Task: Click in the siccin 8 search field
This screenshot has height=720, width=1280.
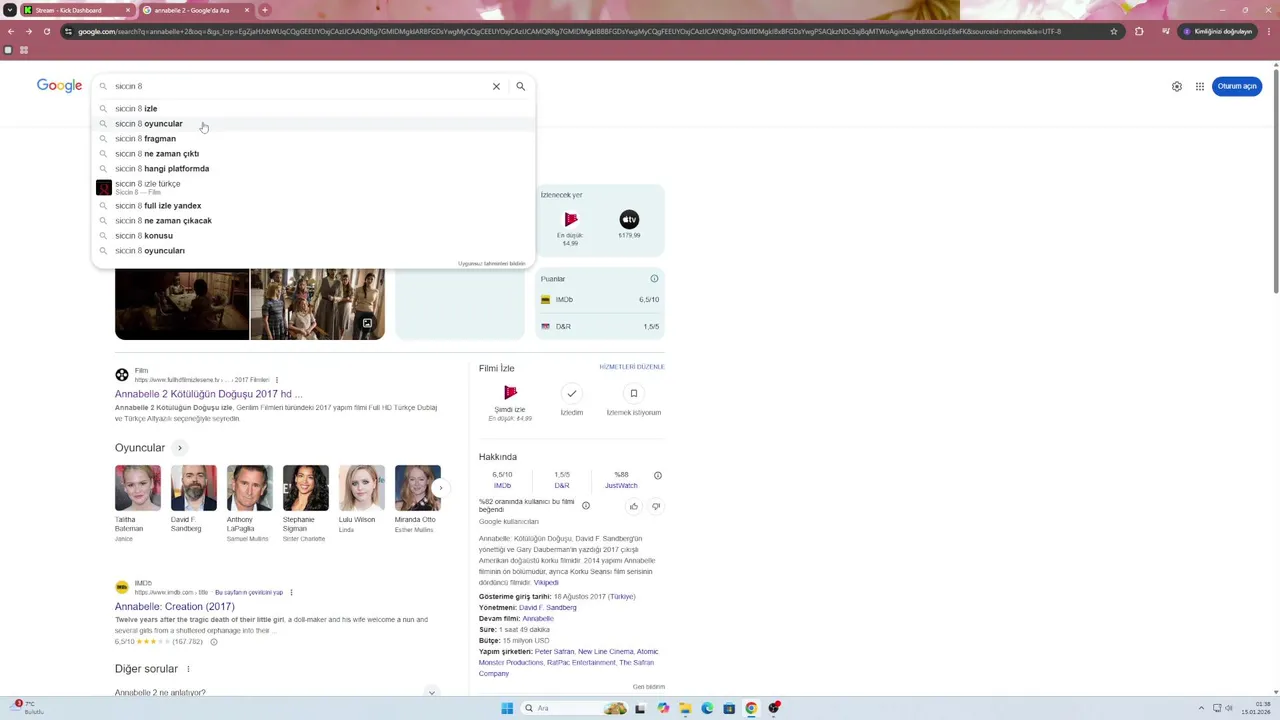Action: (x=300, y=86)
